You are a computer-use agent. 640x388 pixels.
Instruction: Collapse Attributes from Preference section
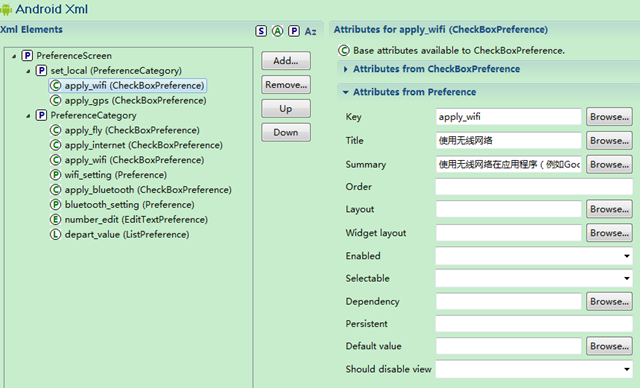click(346, 92)
